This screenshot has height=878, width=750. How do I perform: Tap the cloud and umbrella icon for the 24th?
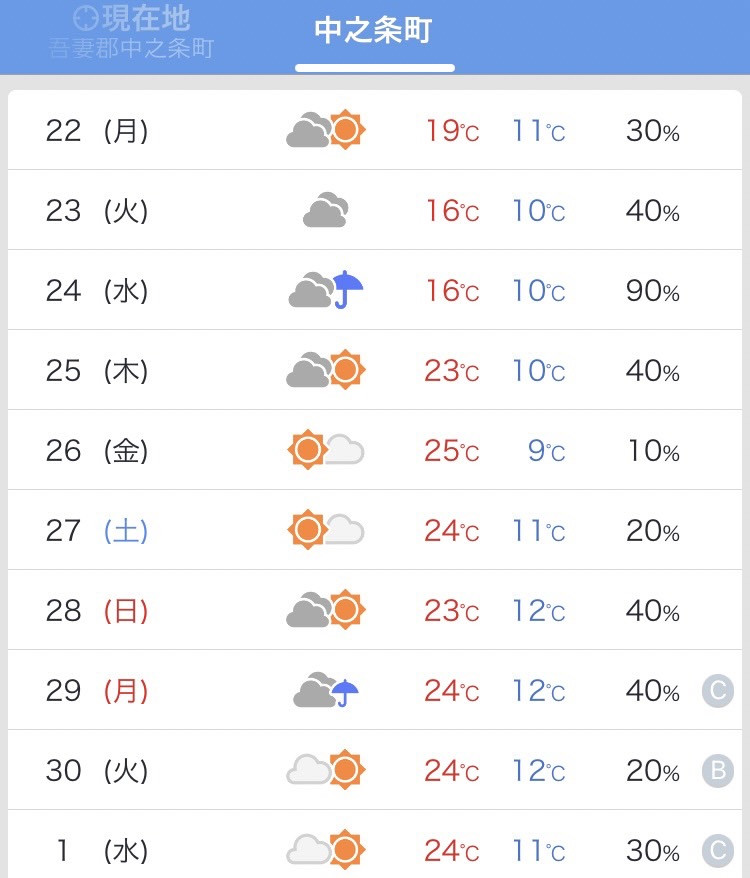coord(325,289)
